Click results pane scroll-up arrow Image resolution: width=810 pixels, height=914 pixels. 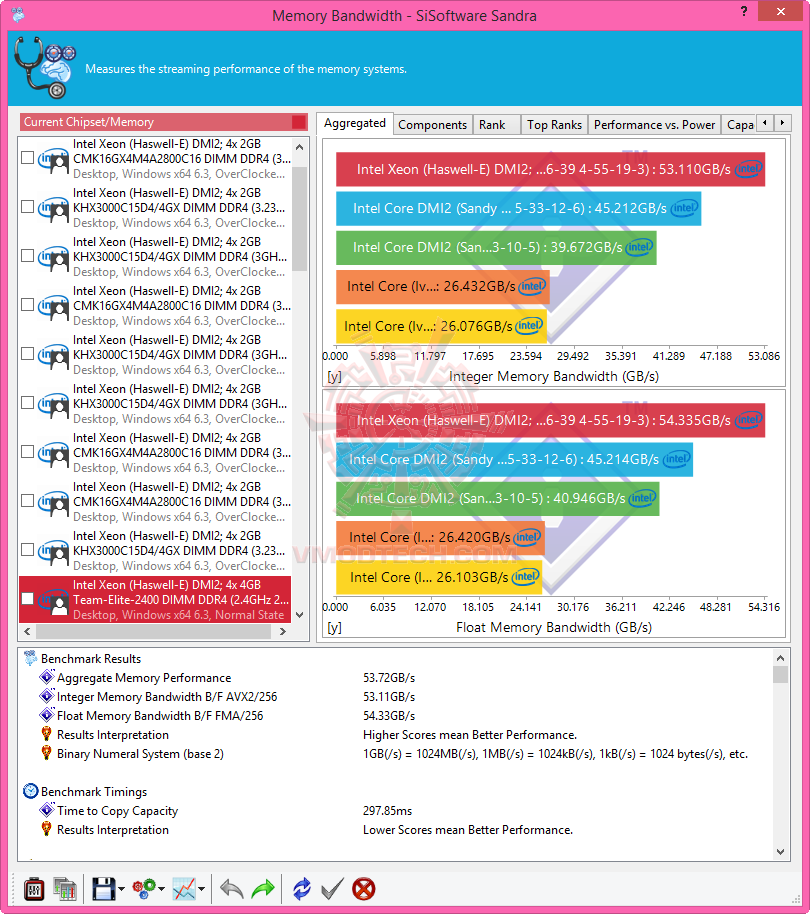[x=780, y=658]
